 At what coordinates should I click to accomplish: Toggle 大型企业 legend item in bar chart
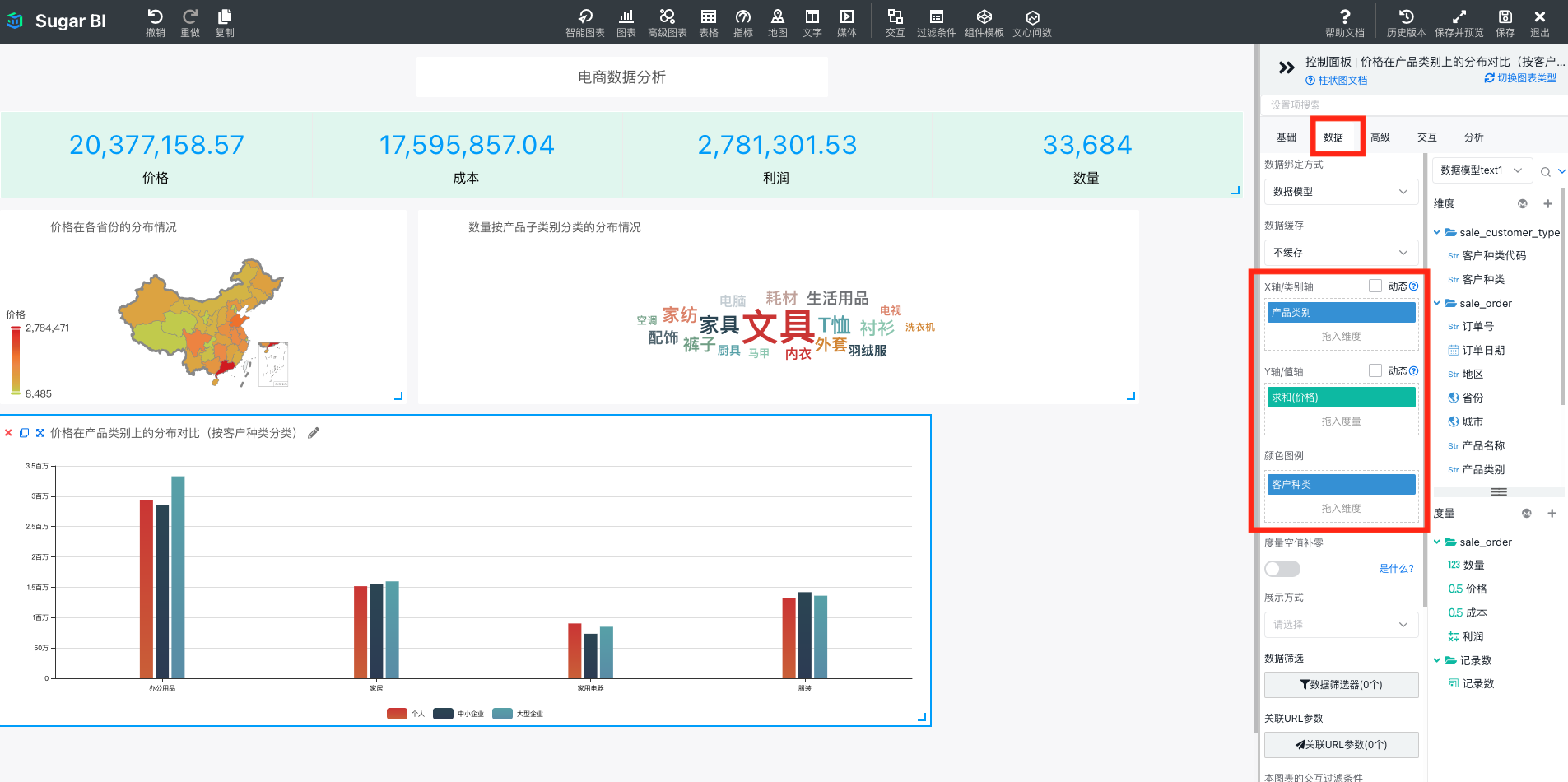coord(518,714)
